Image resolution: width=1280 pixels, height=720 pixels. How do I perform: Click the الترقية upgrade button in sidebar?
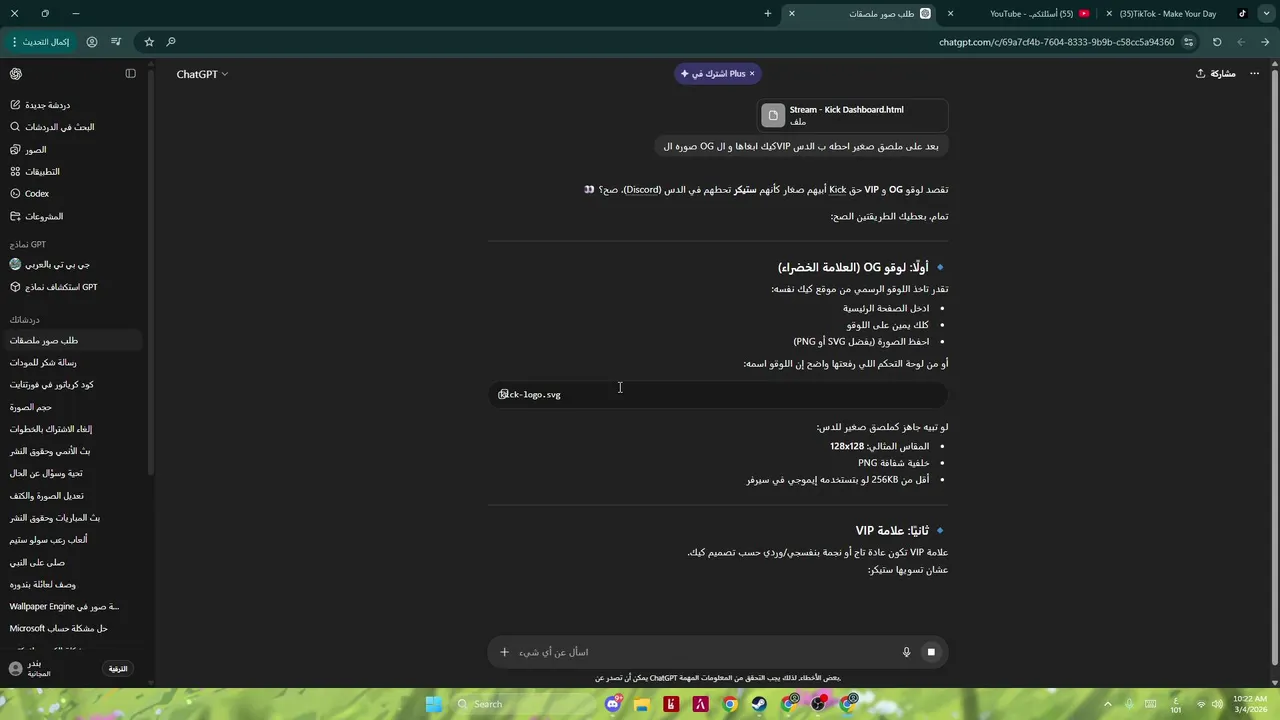(118, 668)
